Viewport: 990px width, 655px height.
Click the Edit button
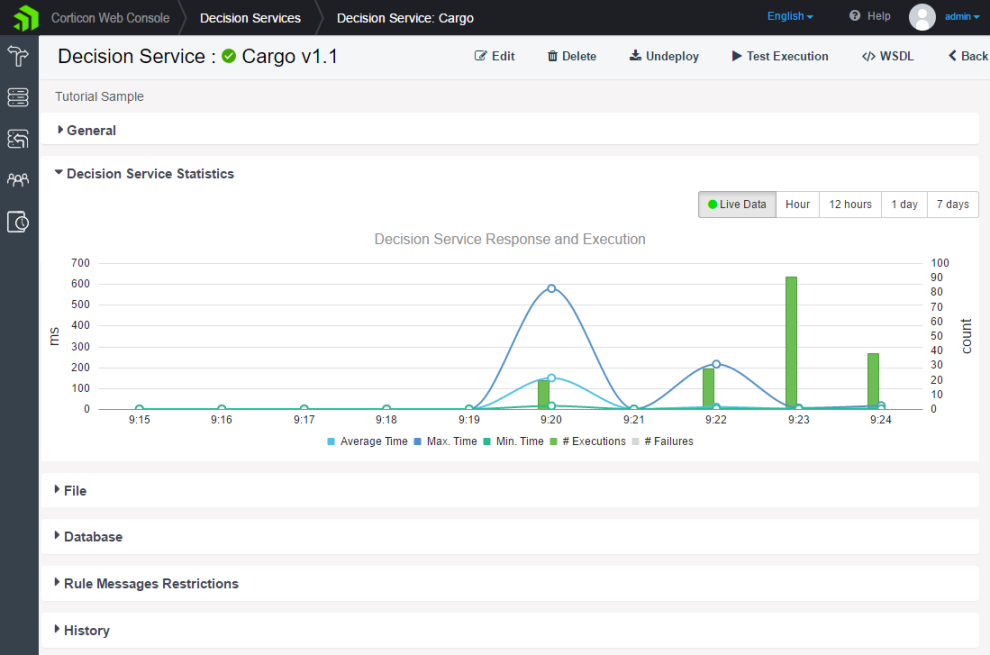(494, 56)
